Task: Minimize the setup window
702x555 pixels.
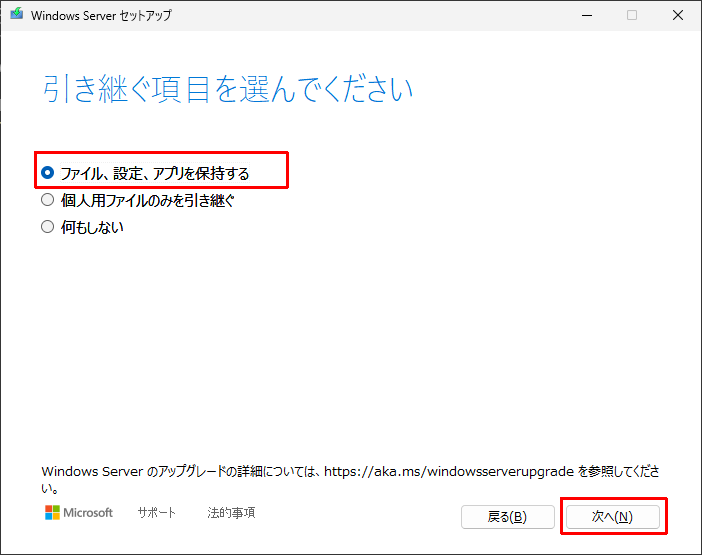Action: (587, 15)
